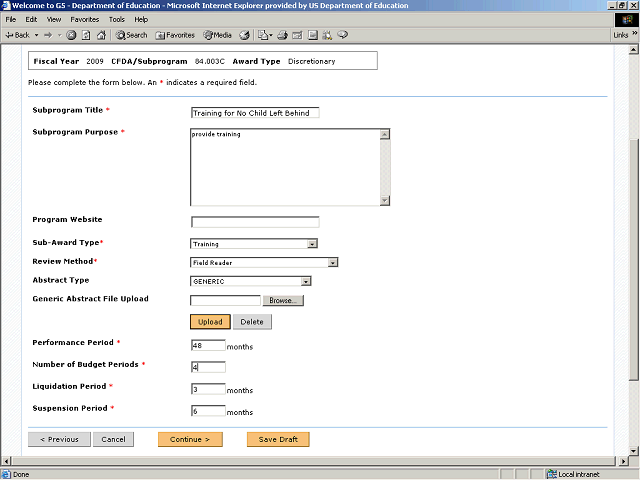Viewport: 640px width, 480px height.
Task: Click the page icon beside Done in status bar
Action: [6, 474]
